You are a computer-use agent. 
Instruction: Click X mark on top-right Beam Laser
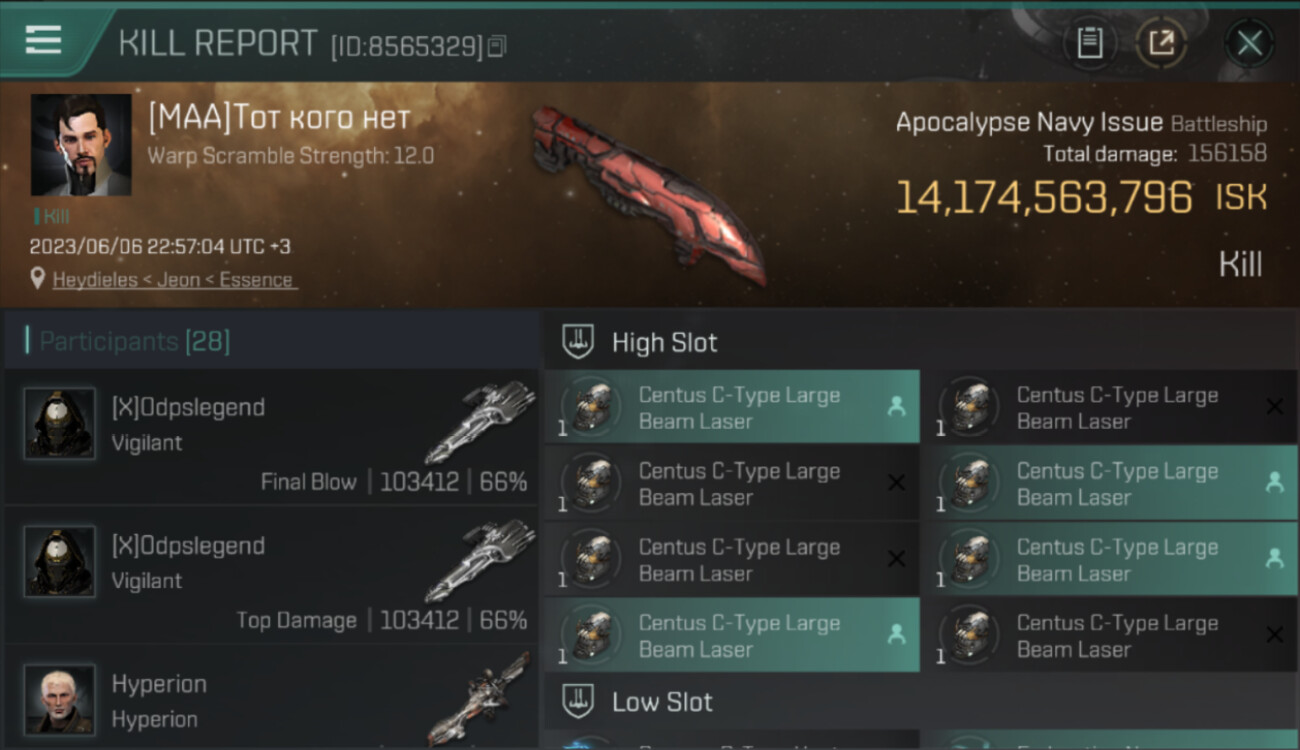[x=1274, y=407]
